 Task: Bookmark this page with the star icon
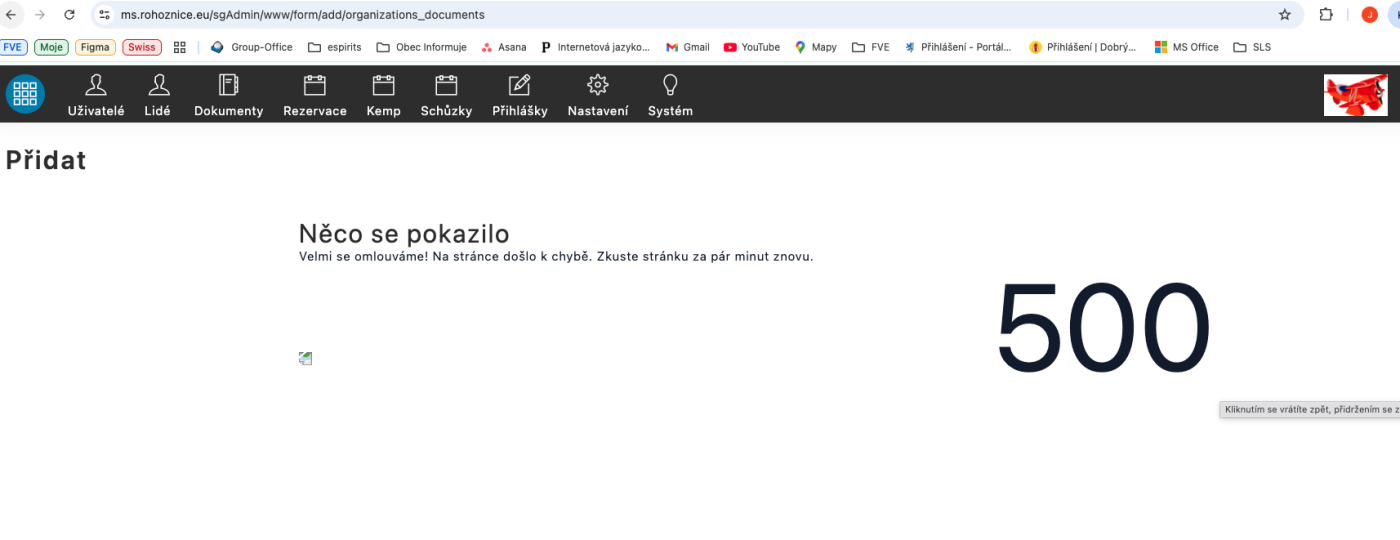(x=1284, y=15)
